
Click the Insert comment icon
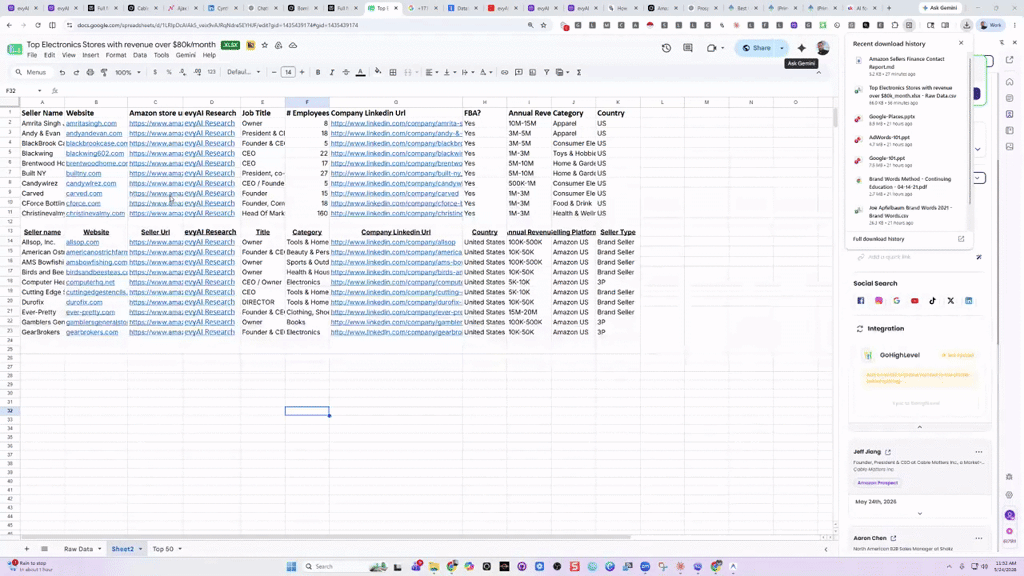click(519, 72)
